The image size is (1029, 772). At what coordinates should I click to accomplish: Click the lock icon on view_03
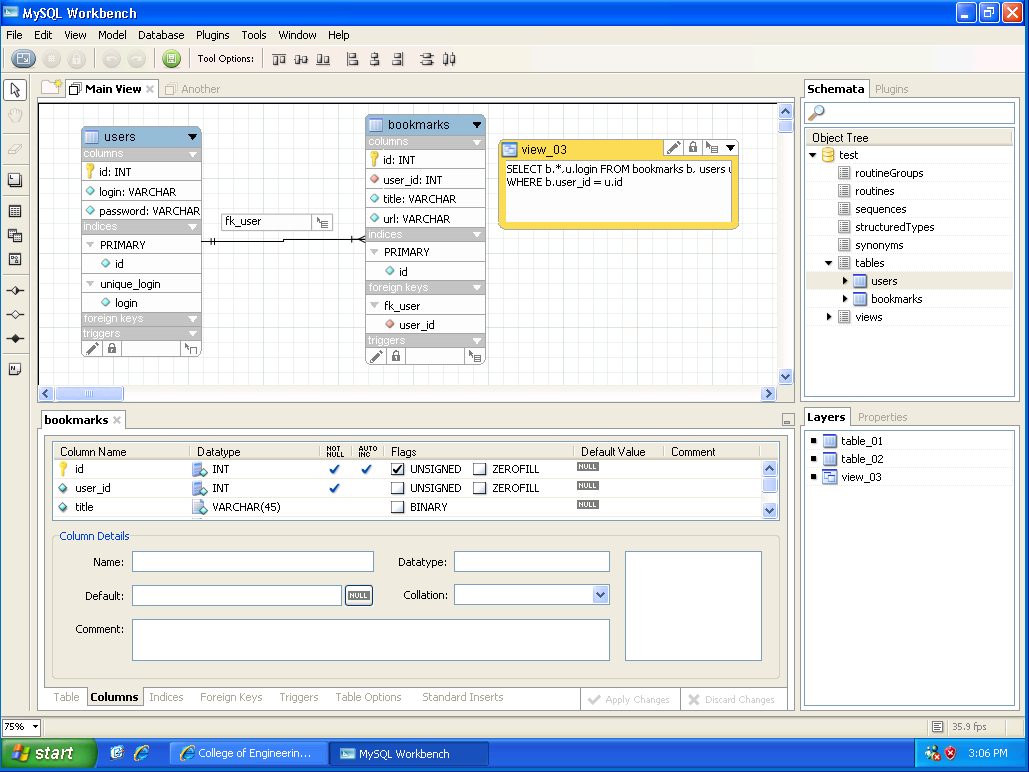coord(692,148)
